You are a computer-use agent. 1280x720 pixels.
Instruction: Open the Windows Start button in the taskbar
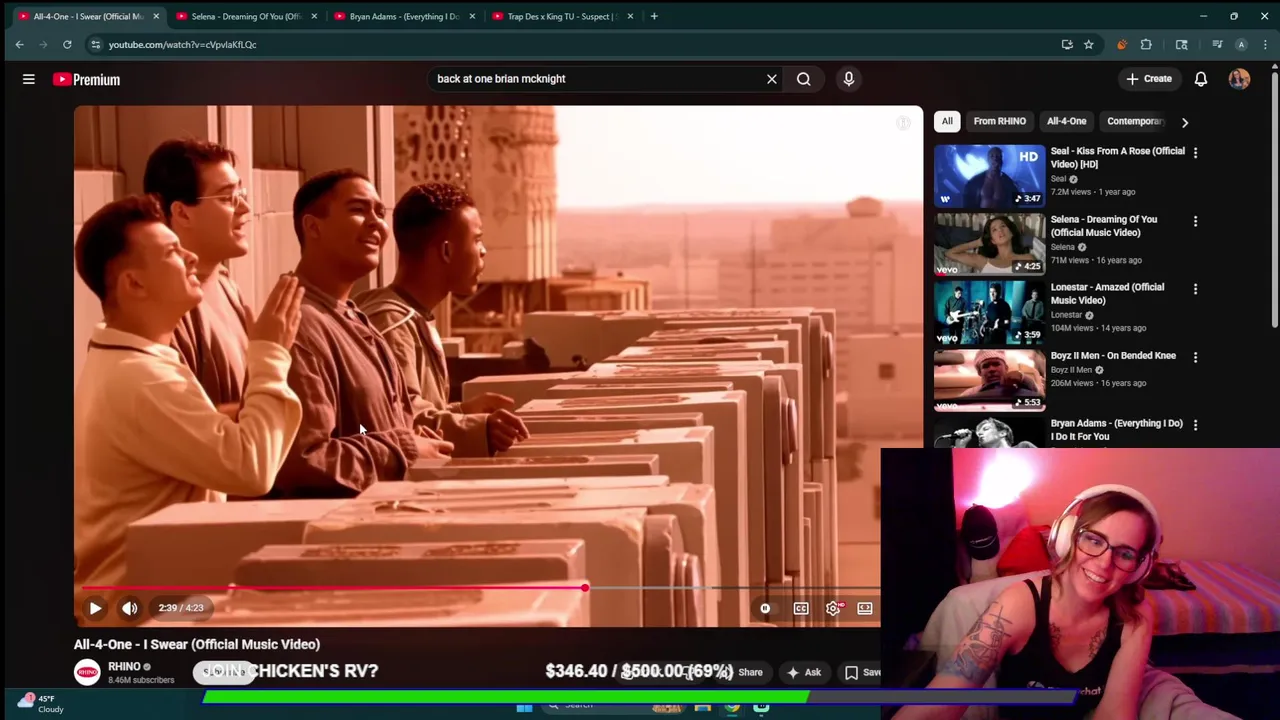point(524,708)
